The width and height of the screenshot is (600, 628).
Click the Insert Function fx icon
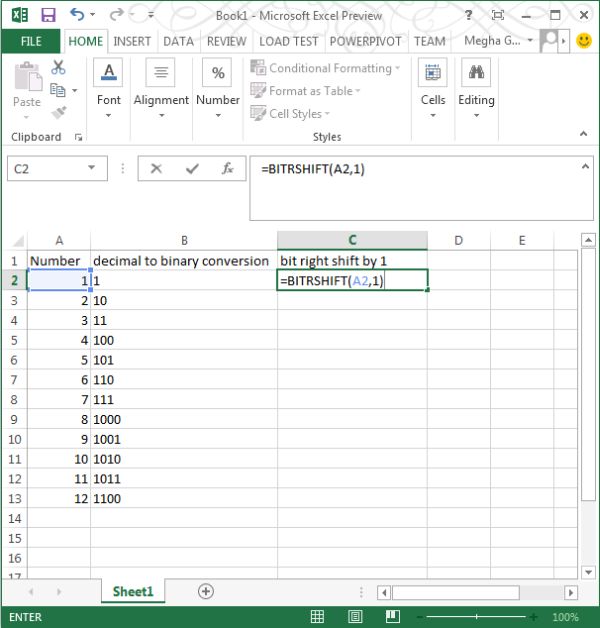click(228, 169)
